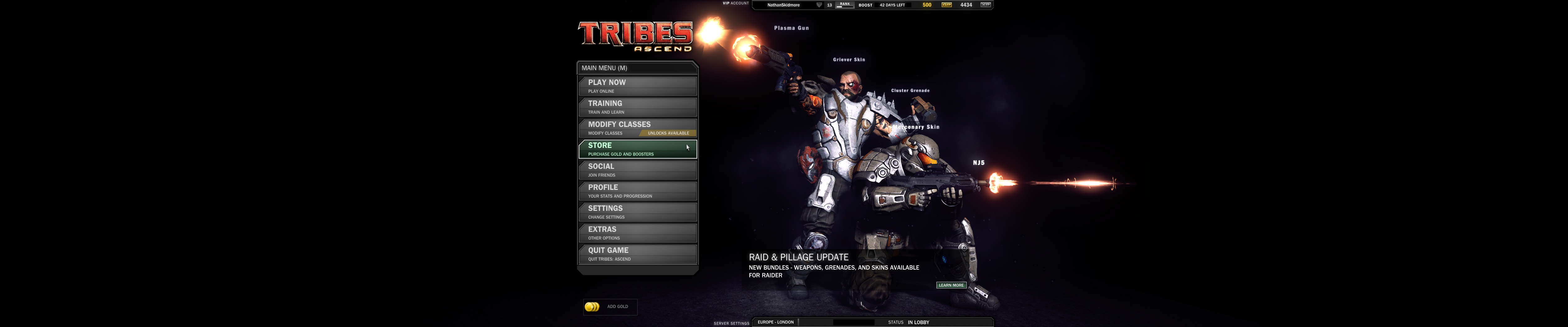The image size is (1568, 327).
Task: Go to the SOCIAL menu entry
Action: click(x=637, y=170)
